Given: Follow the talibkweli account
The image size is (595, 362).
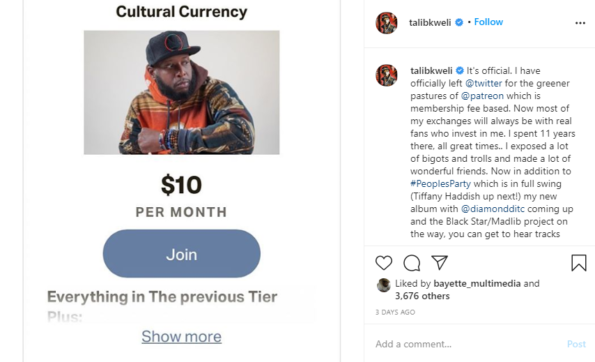Looking at the screenshot, I should coord(488,22).
